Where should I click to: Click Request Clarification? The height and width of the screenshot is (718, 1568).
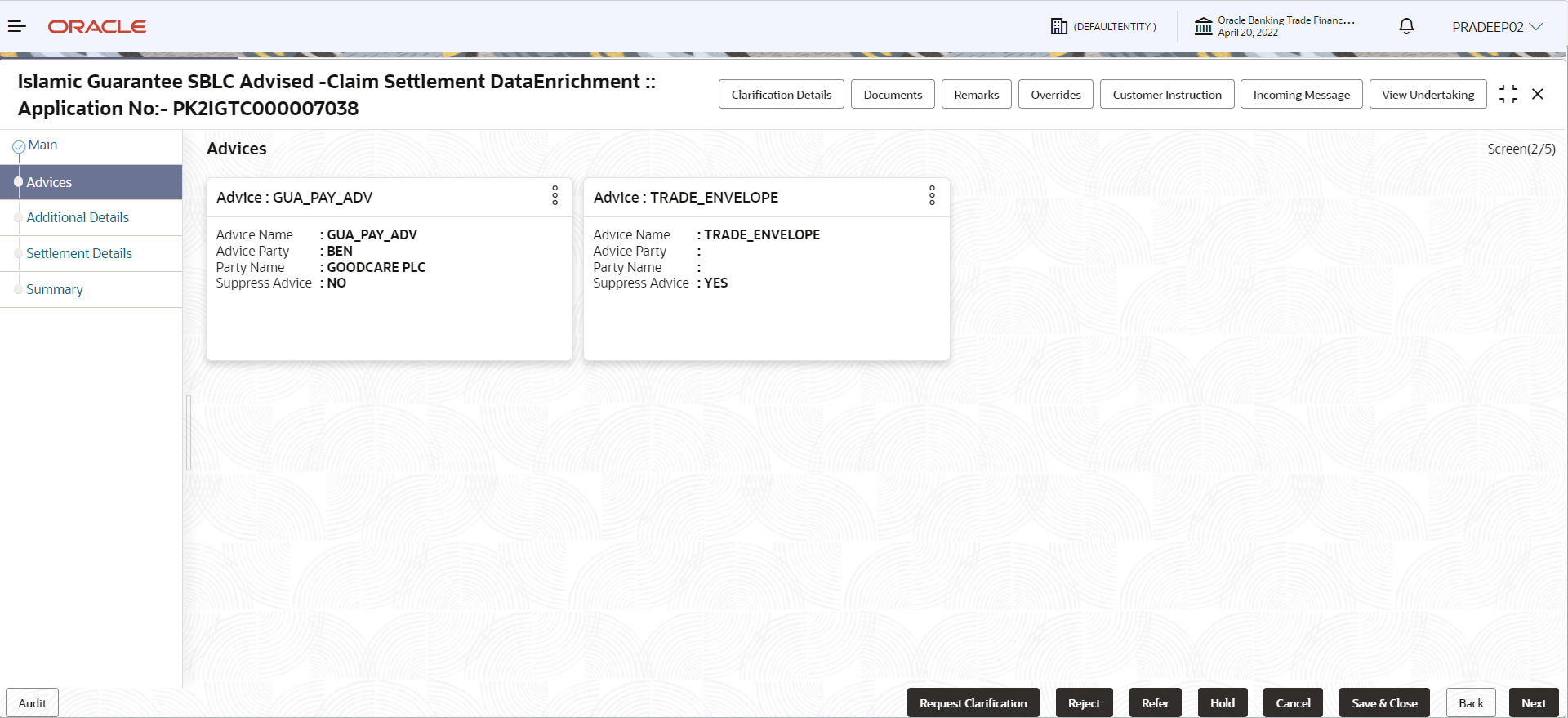pos(973,702)
